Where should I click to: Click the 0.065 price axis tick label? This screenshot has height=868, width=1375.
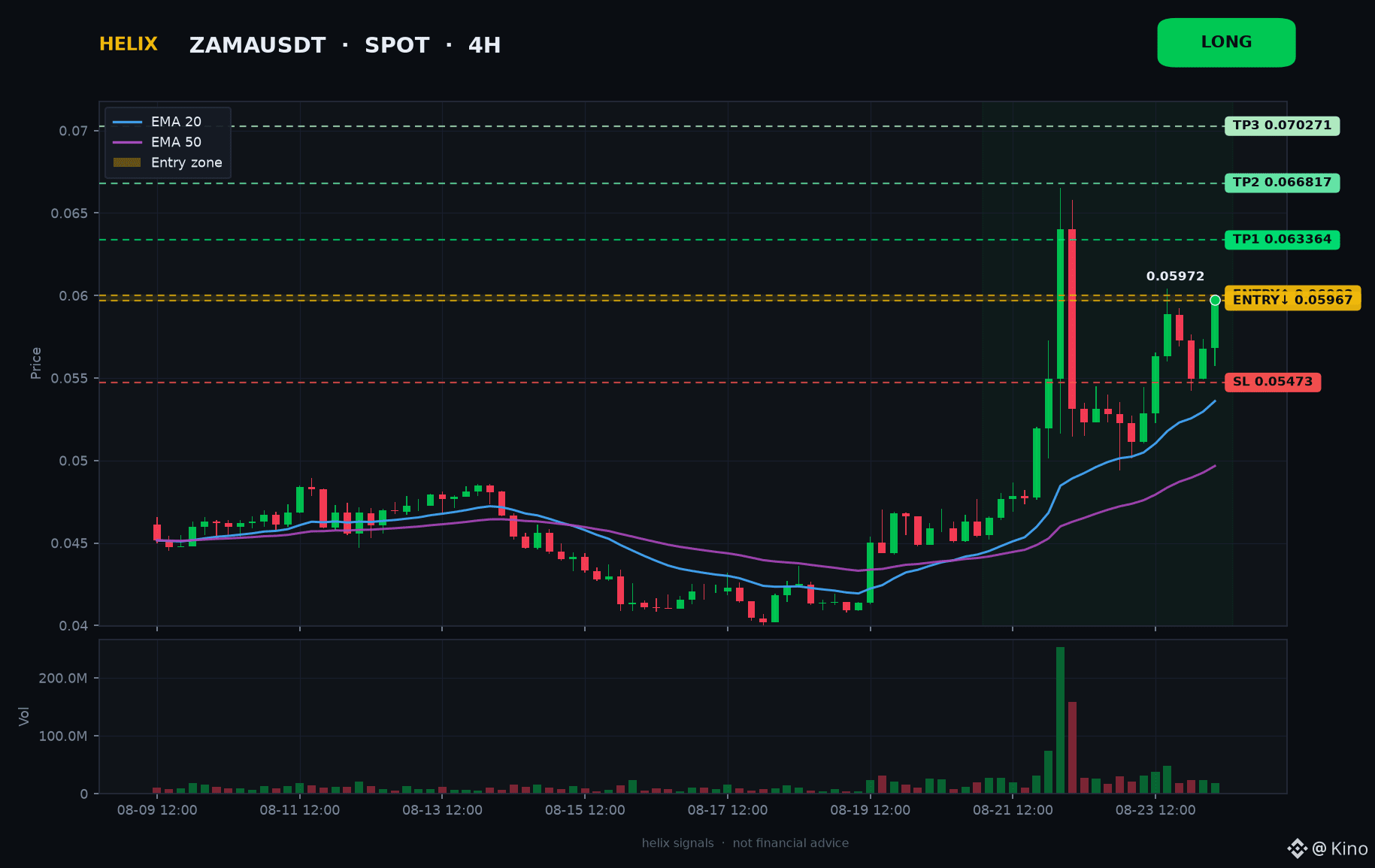click(x=70, y=213)
